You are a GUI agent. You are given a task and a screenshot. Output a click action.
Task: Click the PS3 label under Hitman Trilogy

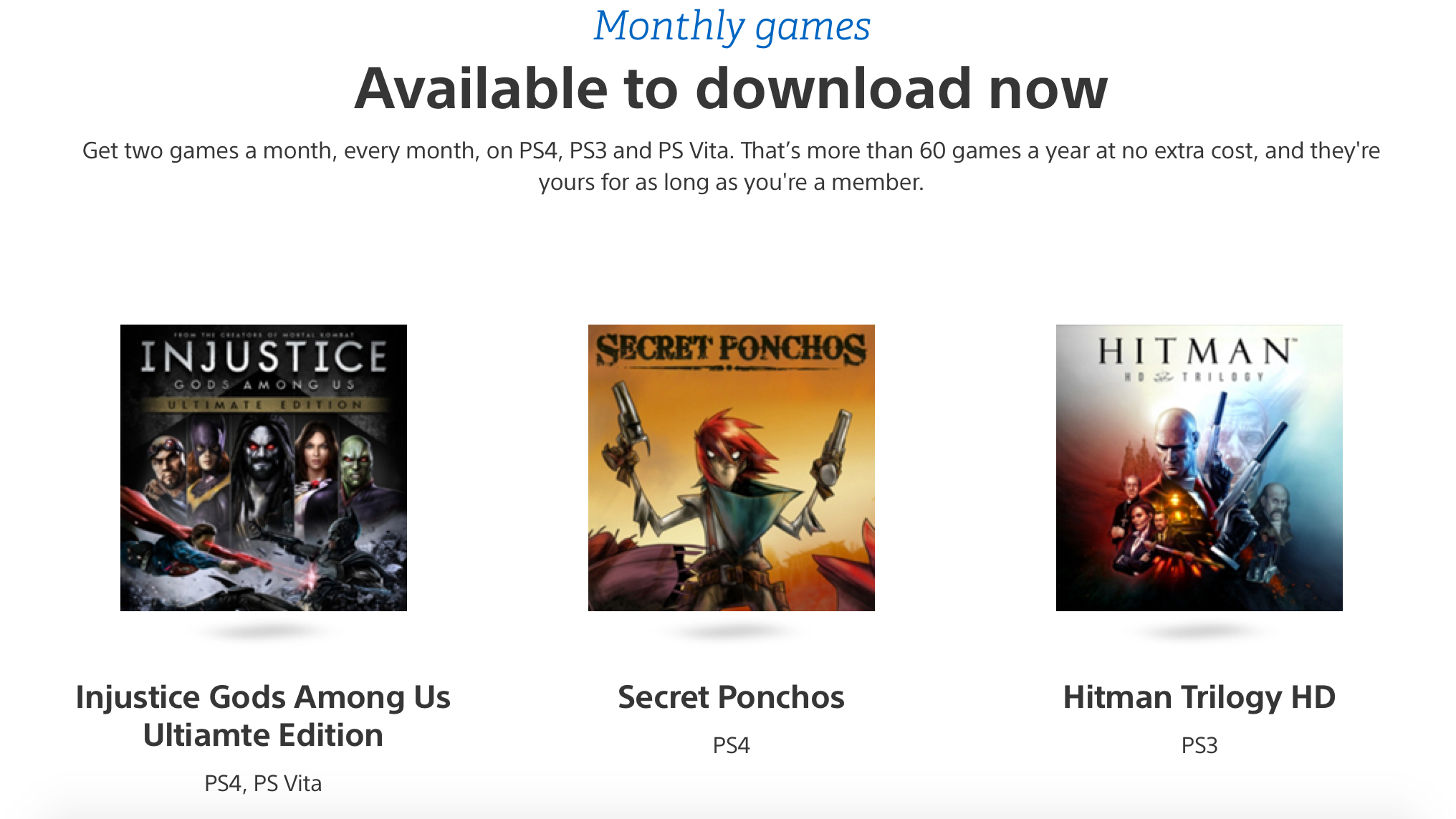pyautogui.click(x=1199, y=745)
